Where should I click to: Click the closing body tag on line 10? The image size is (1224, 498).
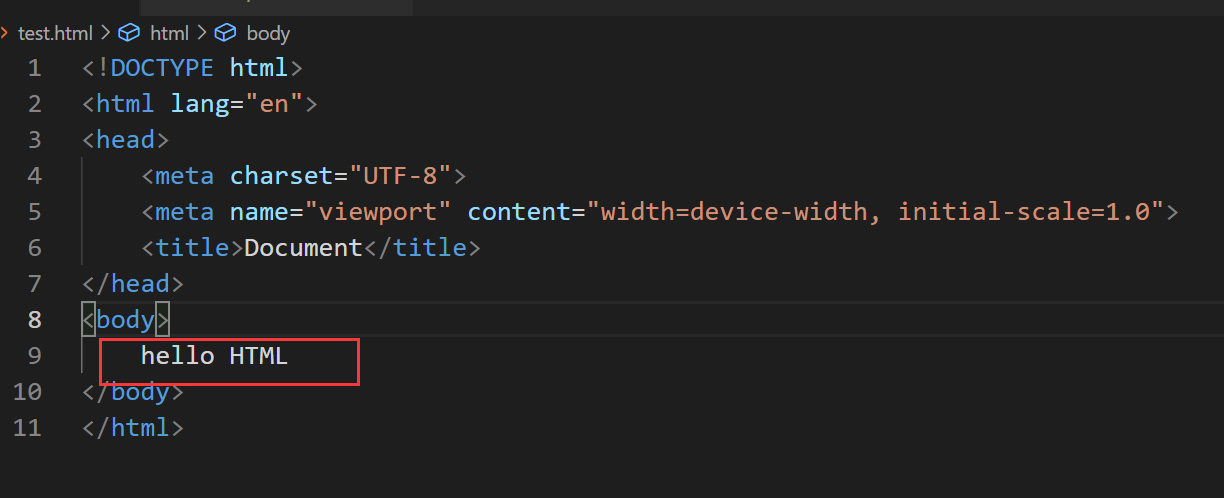tap(133, 391)
